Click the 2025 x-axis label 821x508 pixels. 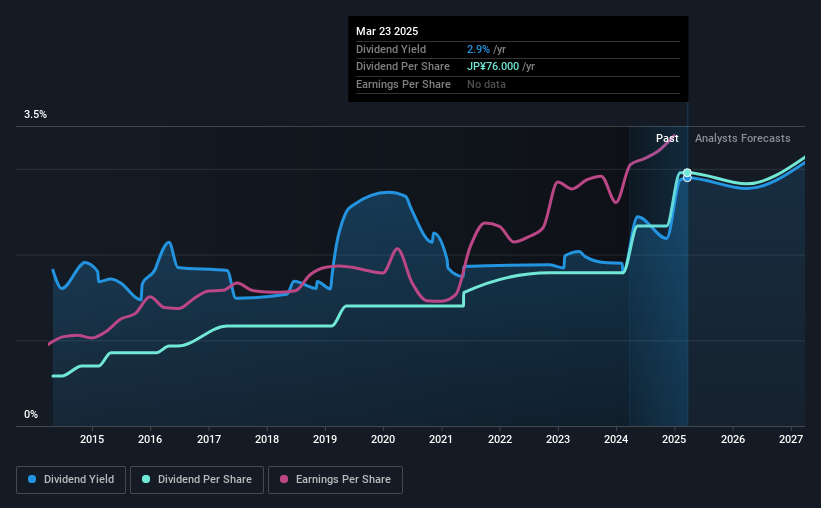tap(674, 439)
